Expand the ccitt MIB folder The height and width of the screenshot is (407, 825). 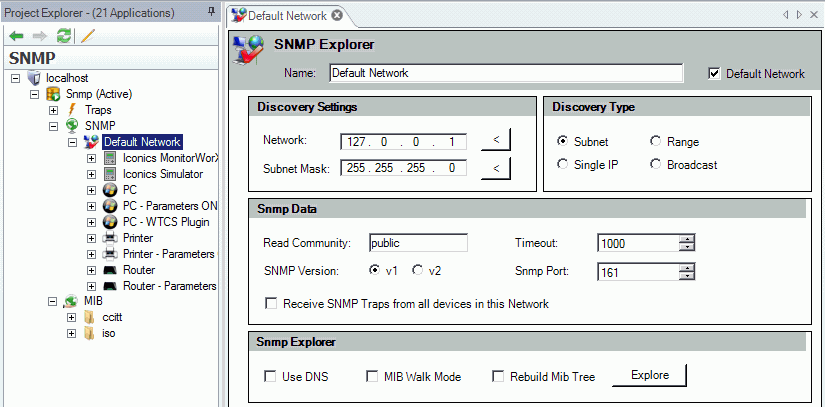[x=72, y=318]
